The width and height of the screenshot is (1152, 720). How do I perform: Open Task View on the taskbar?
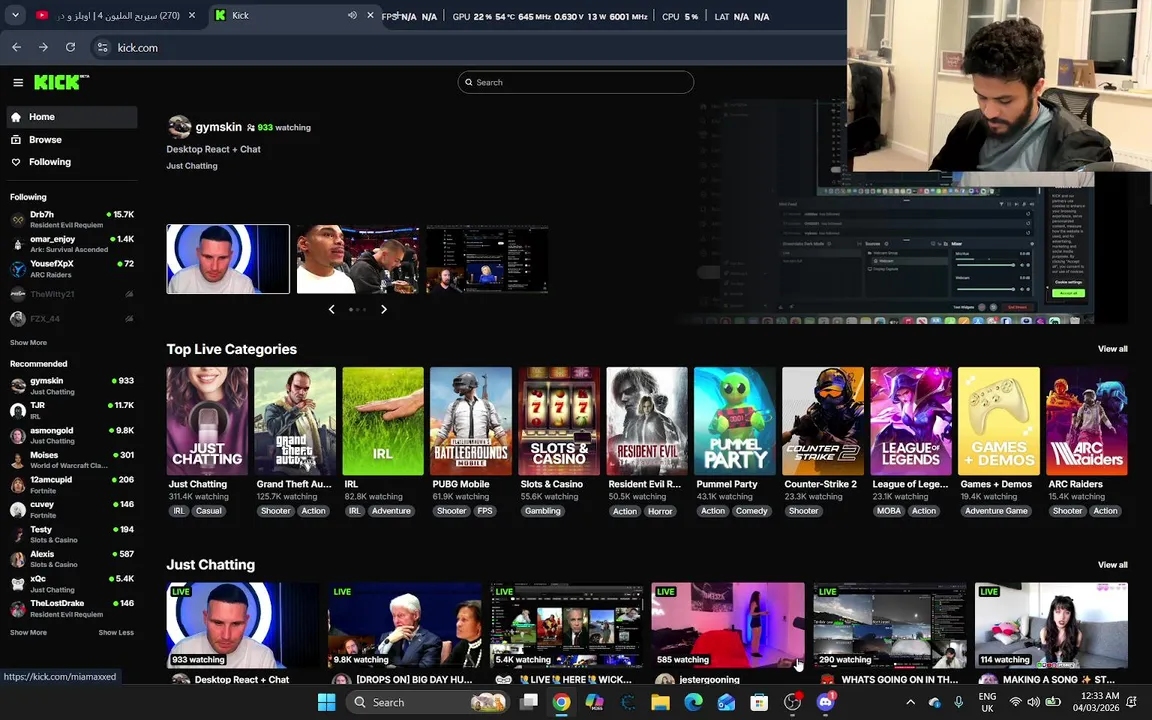(529, 702)
